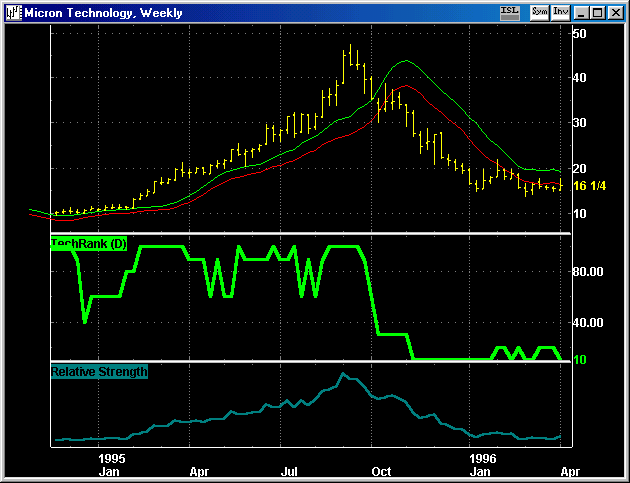The height and width of the screenshot is (483, 630).
Task: Click the 1995 year label on time axis
Action: 112,458
